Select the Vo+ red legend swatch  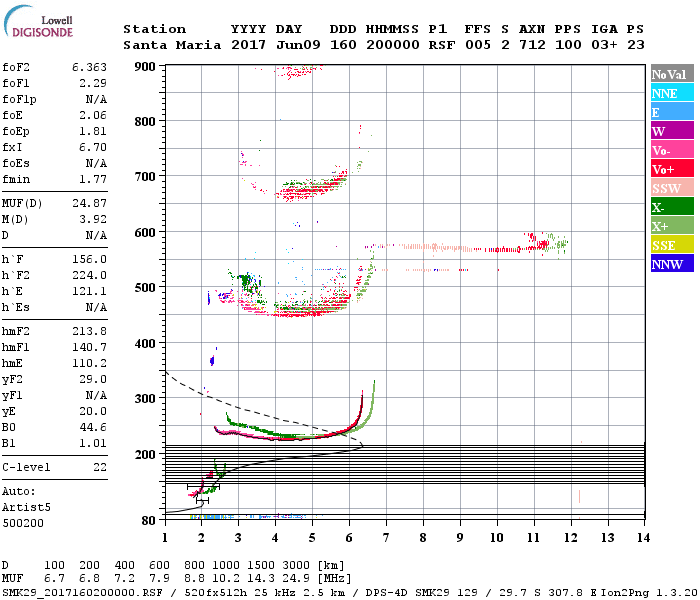tap(672, 169)
